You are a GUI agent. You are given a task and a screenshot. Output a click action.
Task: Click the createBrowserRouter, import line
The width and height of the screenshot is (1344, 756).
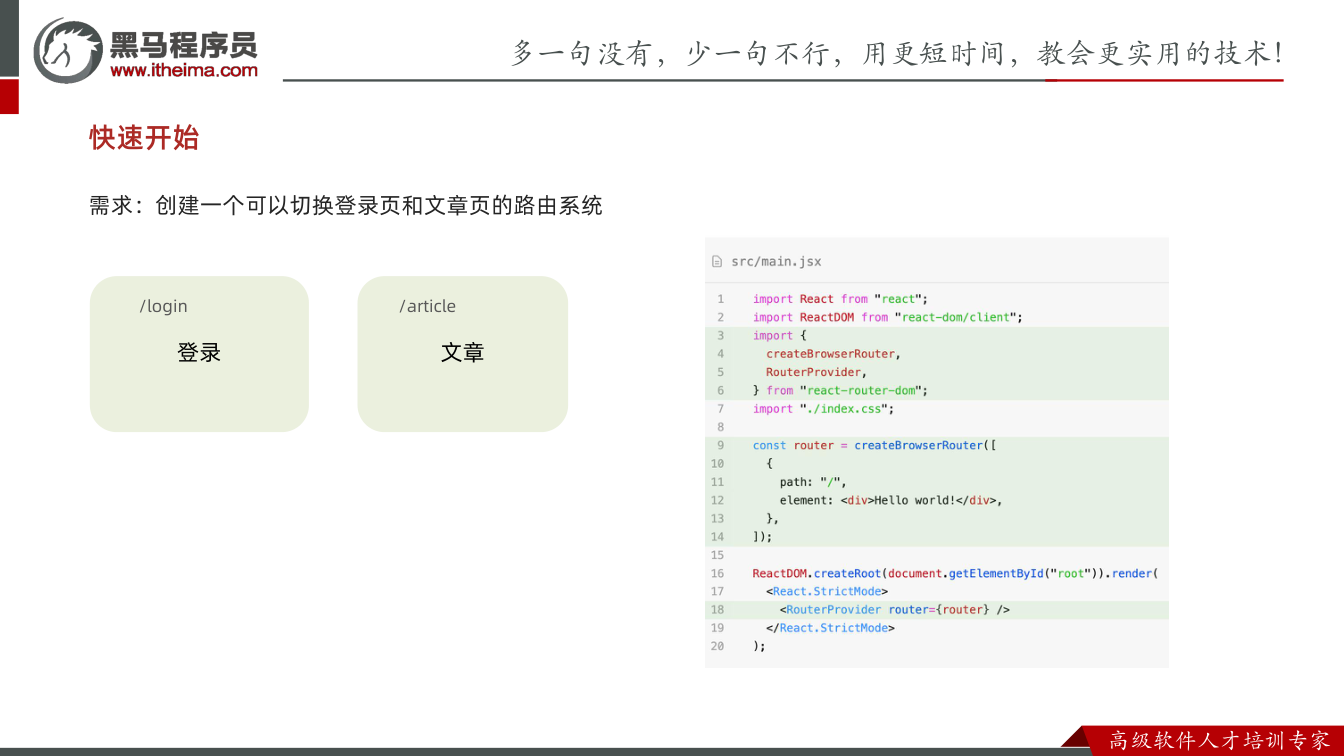[x=833, y=354]
